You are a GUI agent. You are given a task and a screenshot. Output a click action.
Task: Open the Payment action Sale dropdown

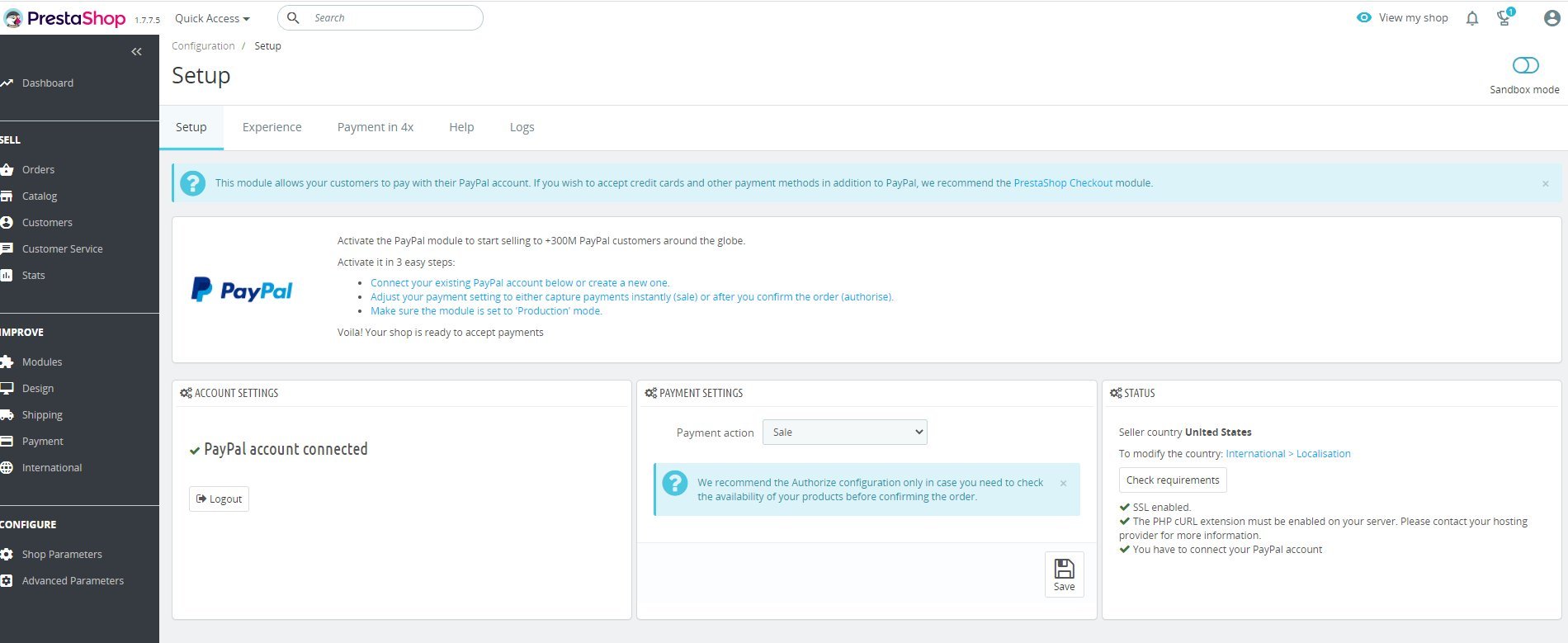click(844, 433)
